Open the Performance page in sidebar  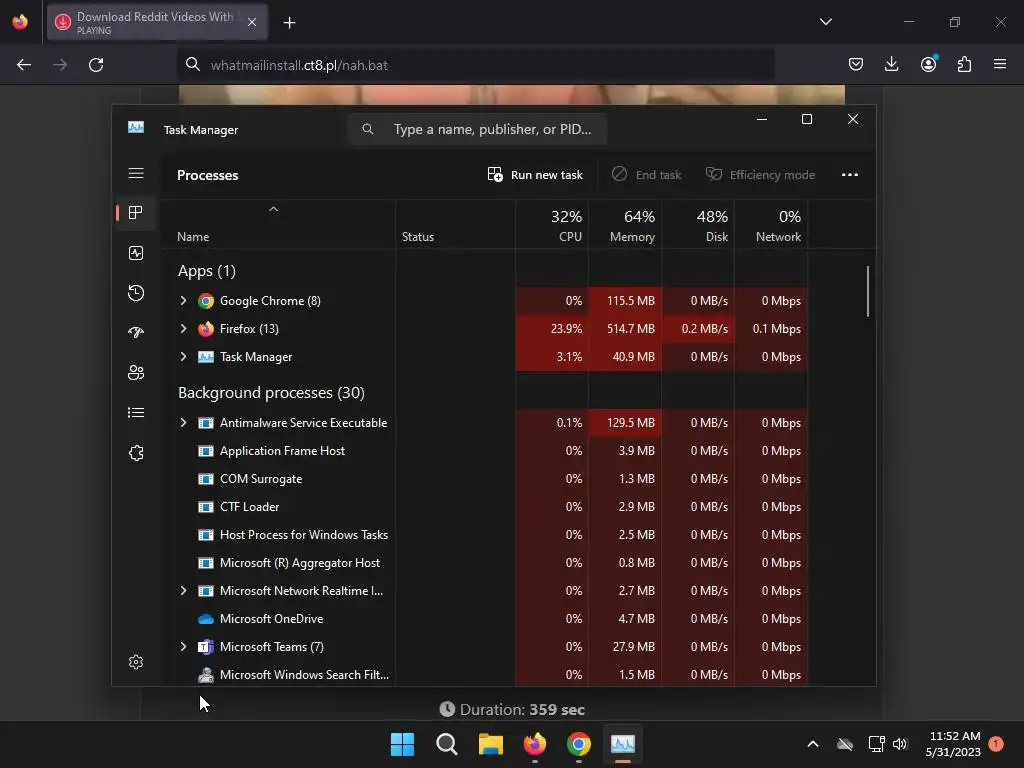point(136,253)
